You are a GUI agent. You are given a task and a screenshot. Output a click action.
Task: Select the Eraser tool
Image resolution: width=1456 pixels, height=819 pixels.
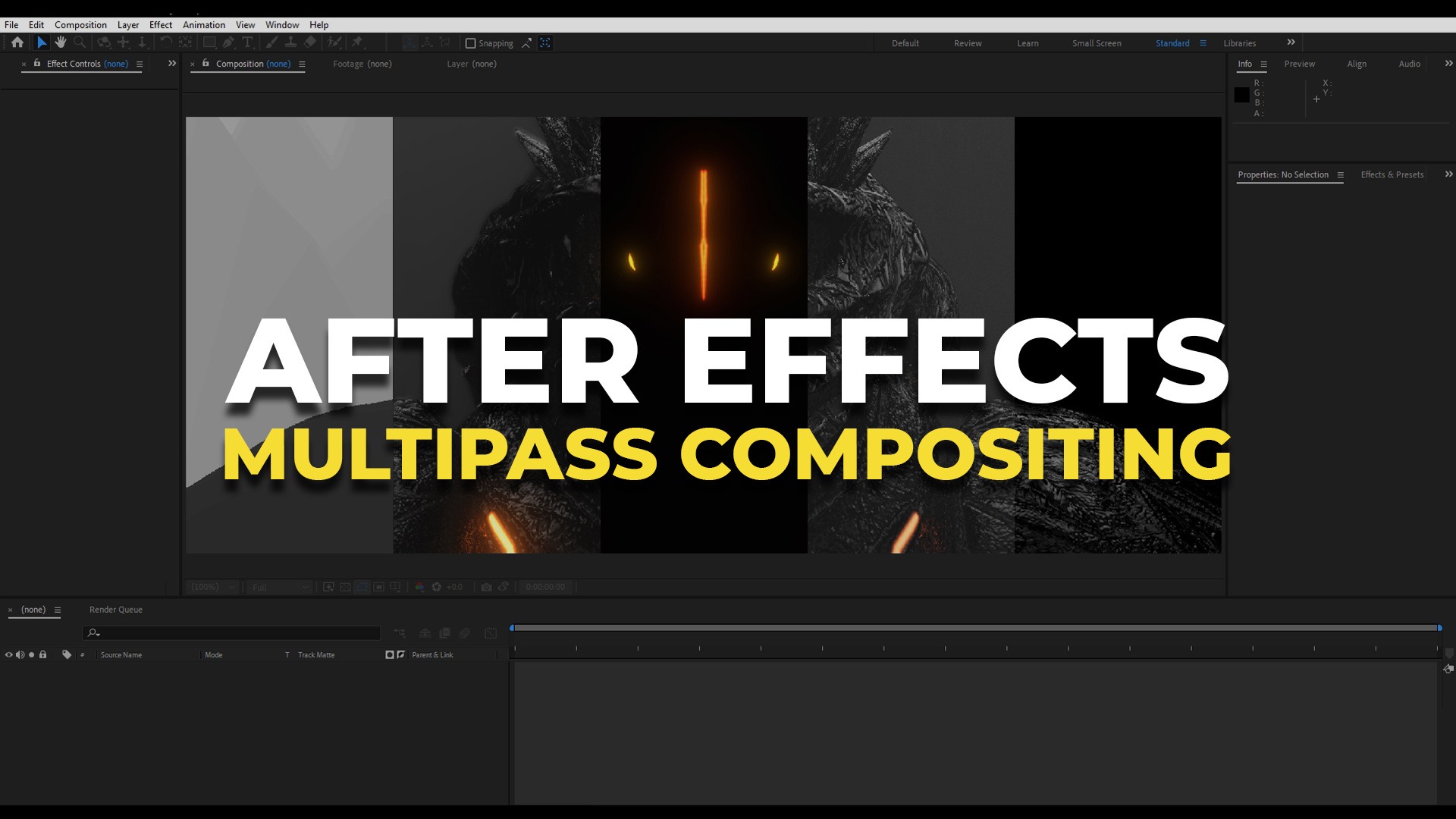310,42
